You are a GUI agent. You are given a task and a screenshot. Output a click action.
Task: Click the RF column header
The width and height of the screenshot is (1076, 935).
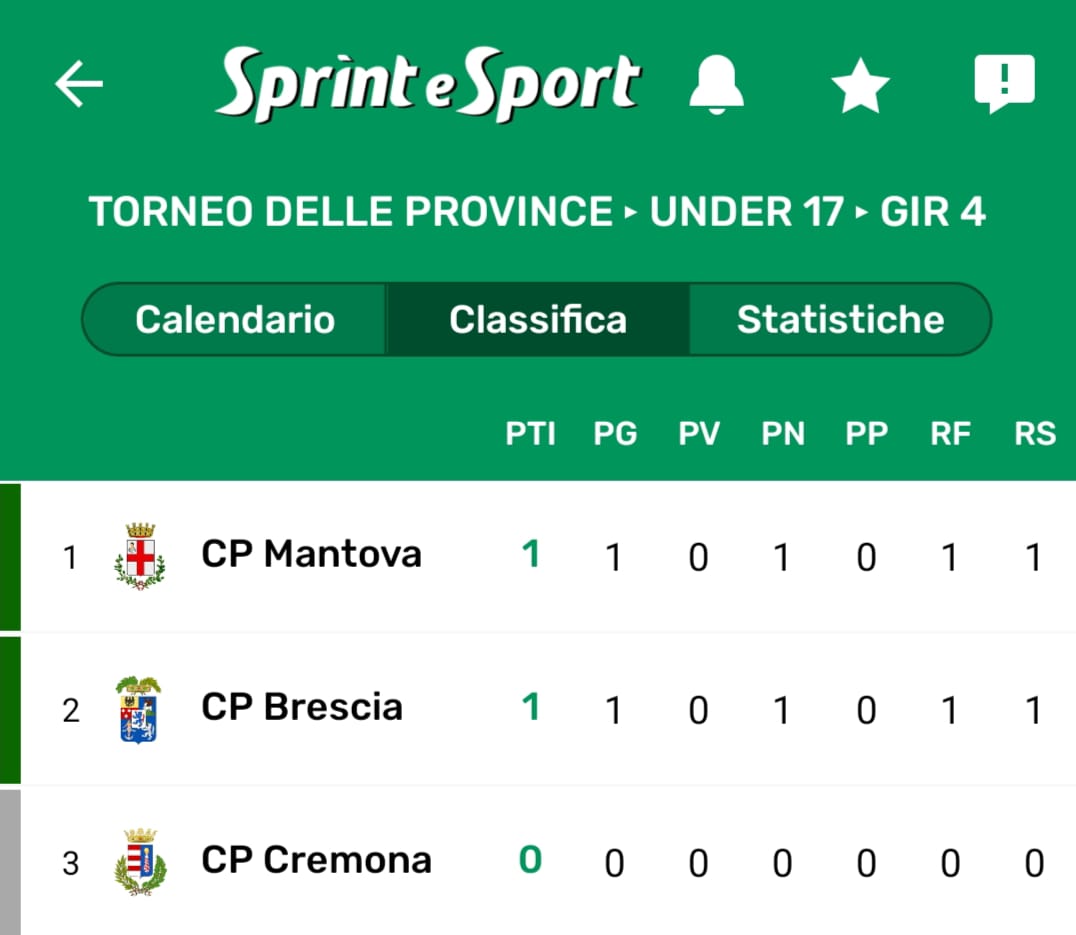click(950, 433)
